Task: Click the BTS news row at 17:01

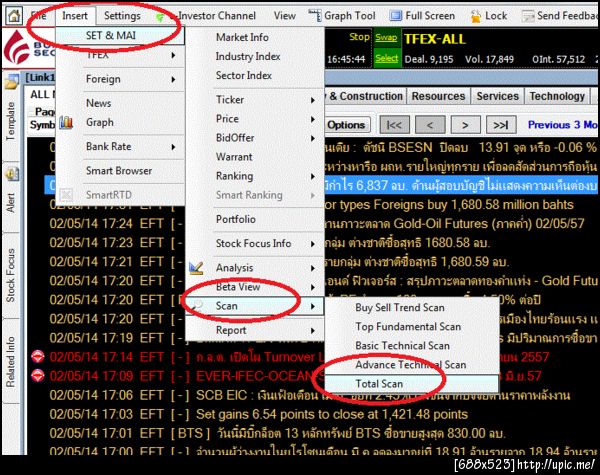Action: click(x=277, y=433)
